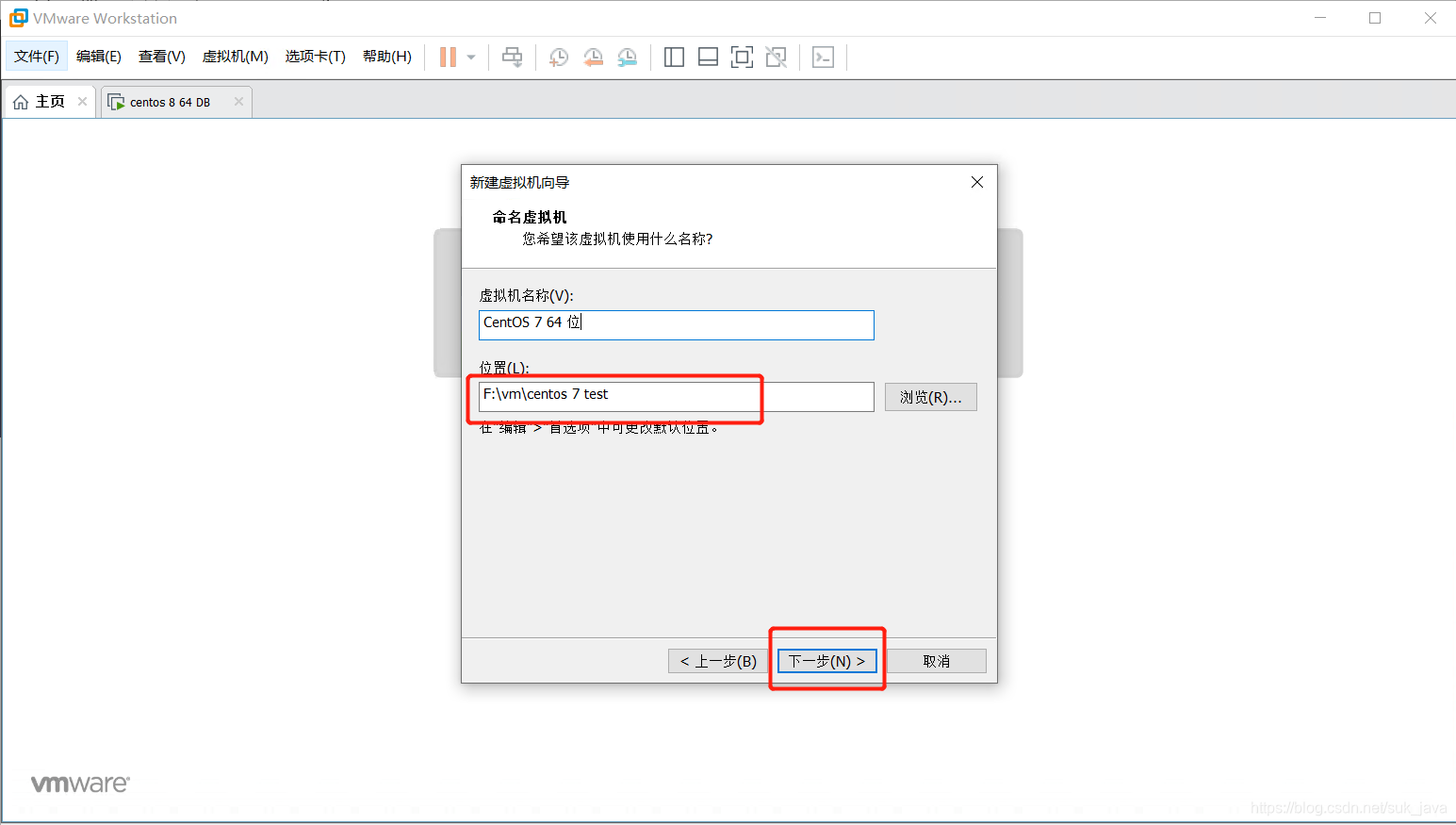Click the take snapshot icon

coord(559,58)
